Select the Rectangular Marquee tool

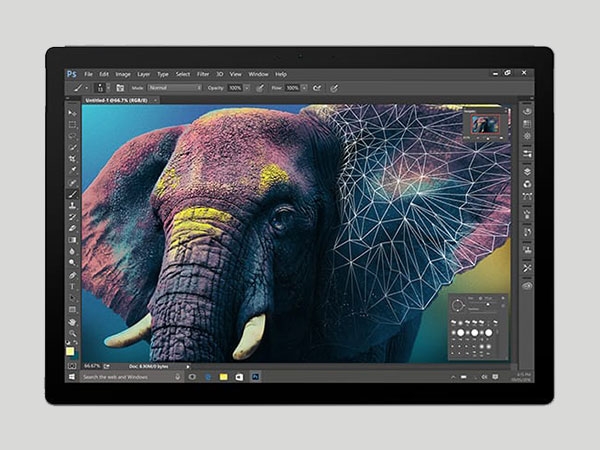click(72, 125)
